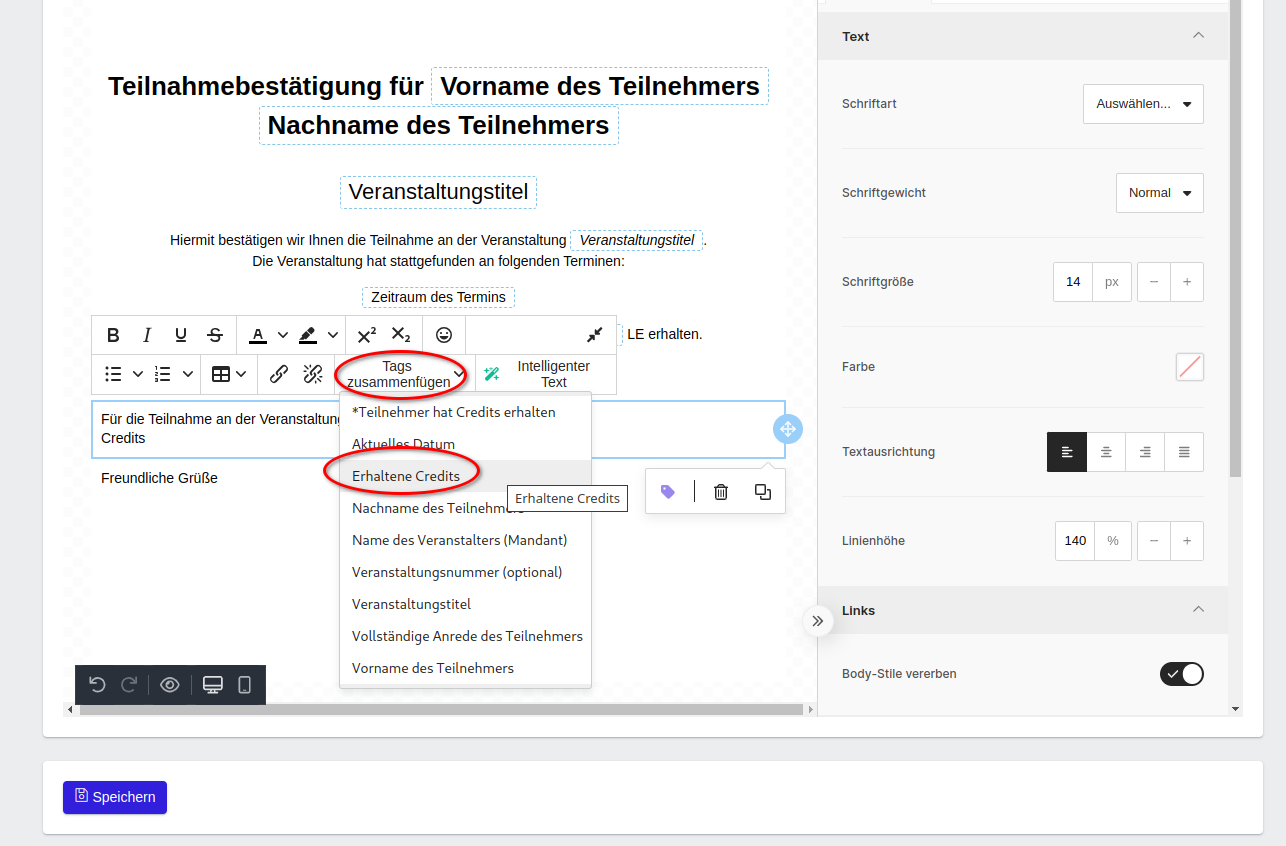
Task: Click the Speichern button
Action: point(115,797)
